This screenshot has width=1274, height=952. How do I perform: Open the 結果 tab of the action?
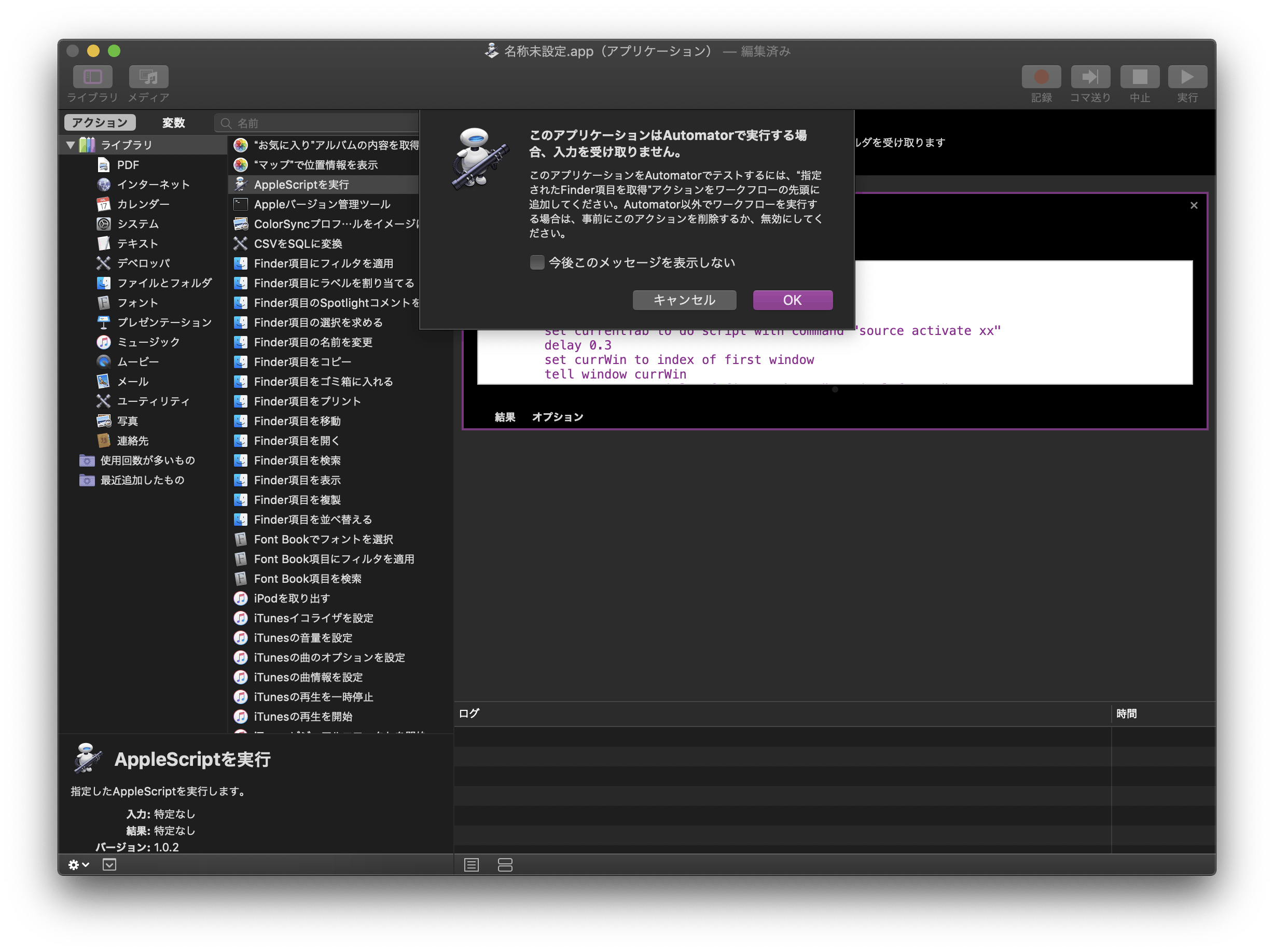(505, 417)
